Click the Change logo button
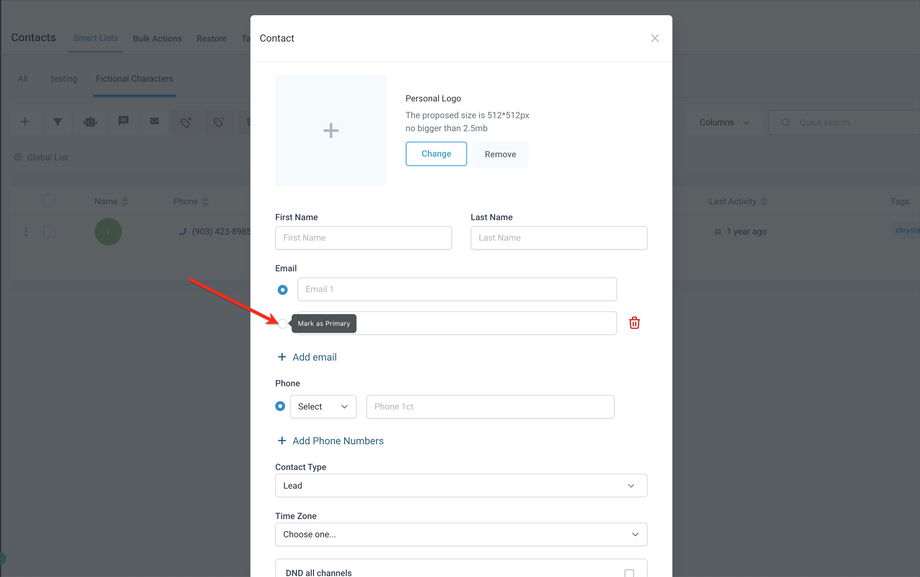This screenshot has height=577, width=920. point(436,154)
